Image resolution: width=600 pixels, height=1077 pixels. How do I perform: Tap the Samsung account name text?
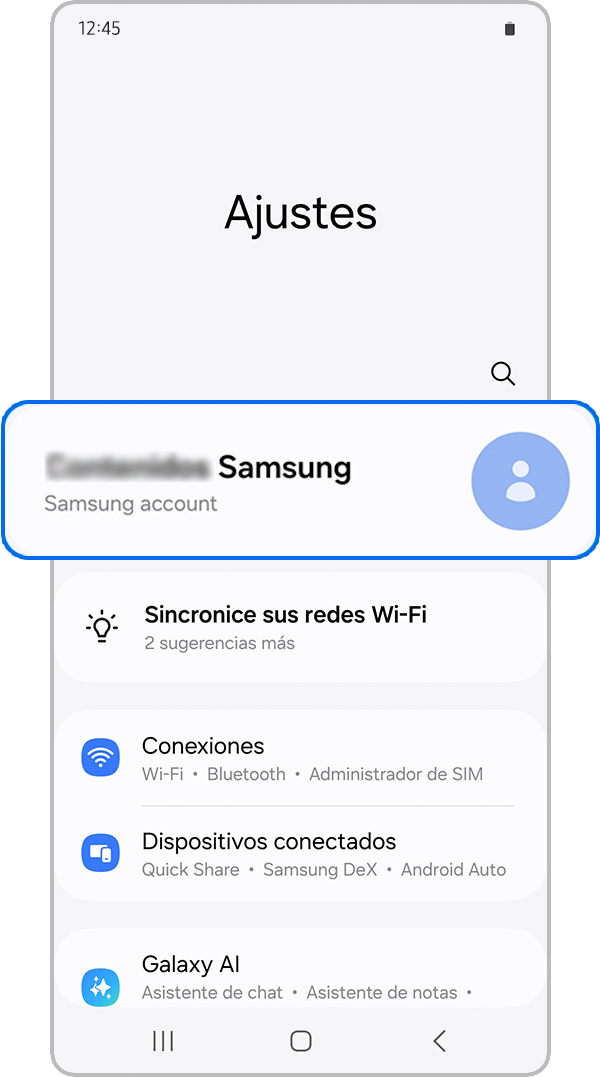[x=198, y=468]
